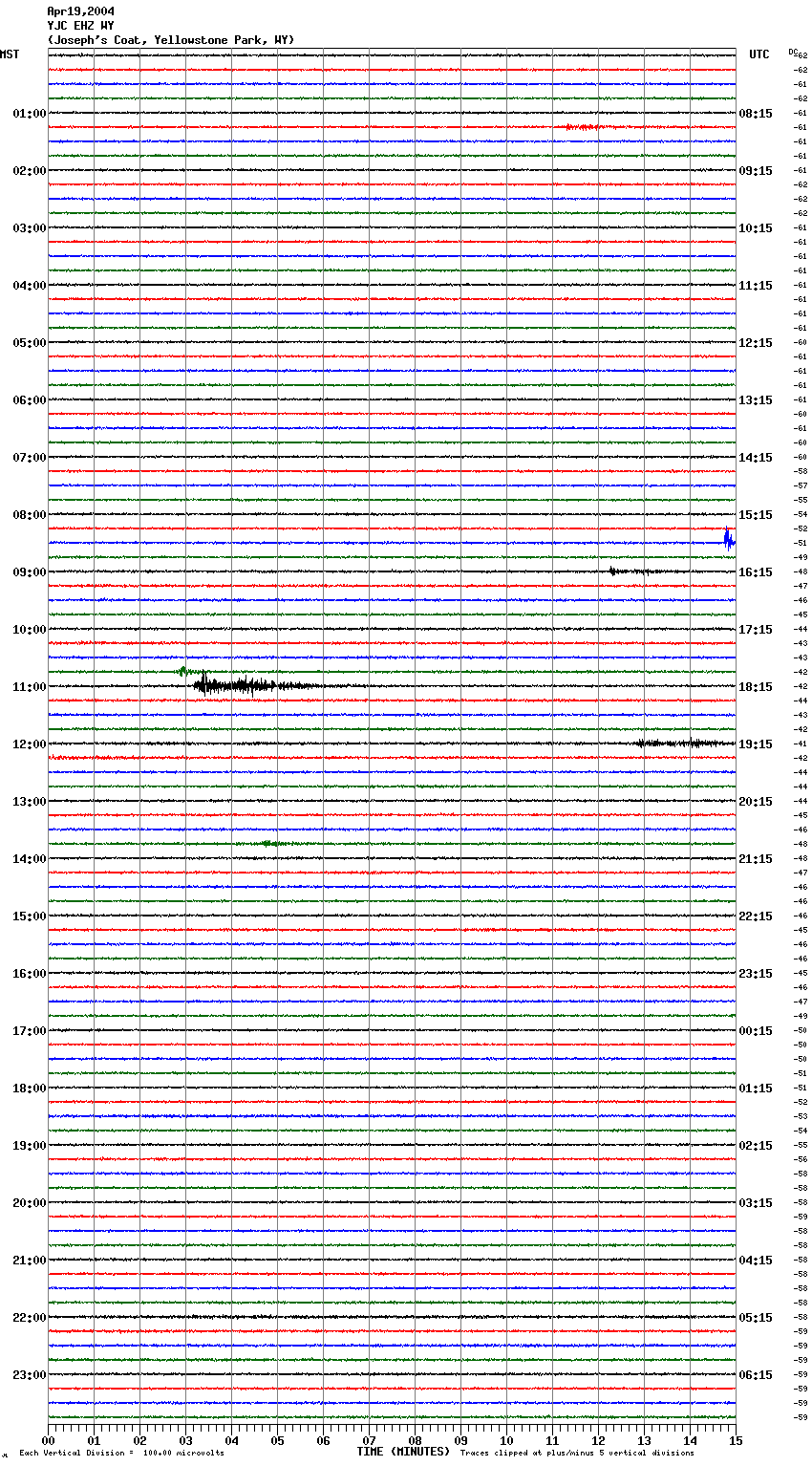This screenshot has height=1466, width=812.
Task: Select the 14:00 MST time label
Action: 30,859
